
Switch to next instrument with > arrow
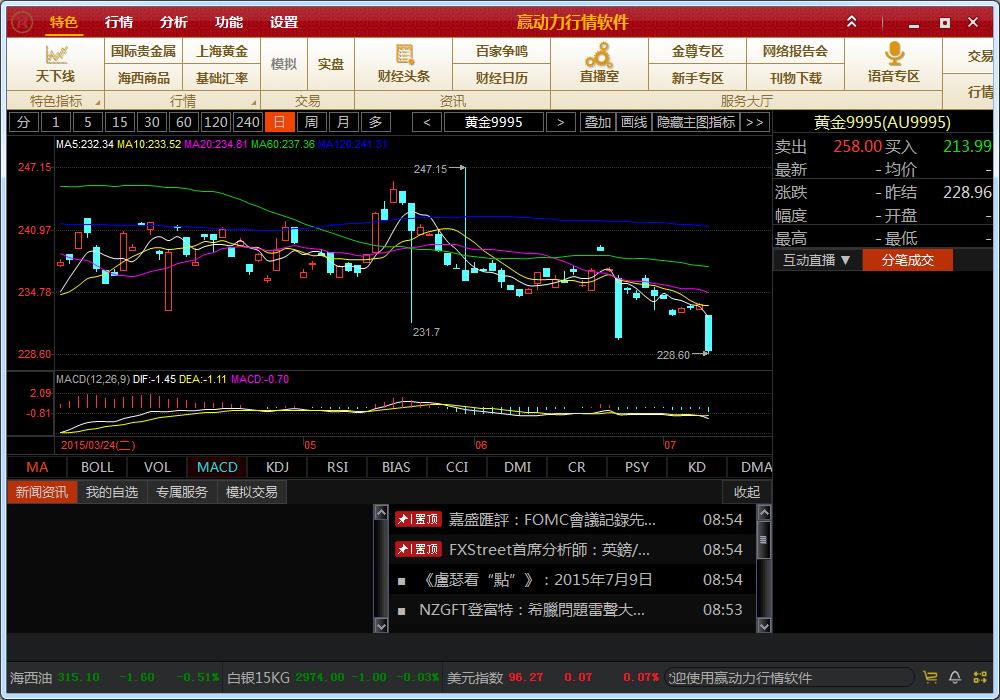point(560,122)
